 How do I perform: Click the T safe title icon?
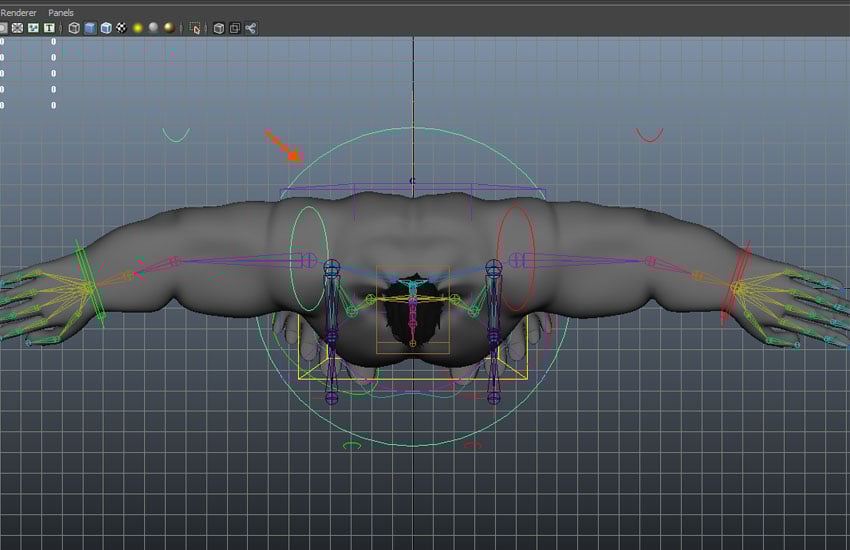pos(48,28)
